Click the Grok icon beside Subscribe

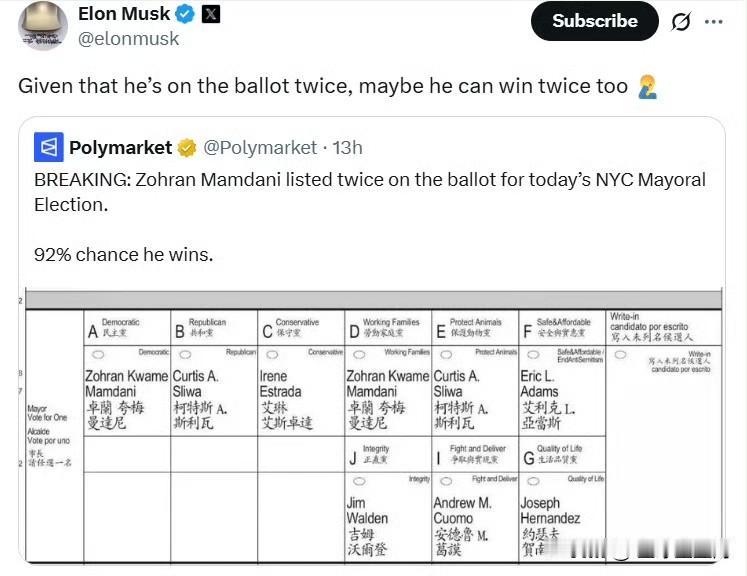point(680,22)
